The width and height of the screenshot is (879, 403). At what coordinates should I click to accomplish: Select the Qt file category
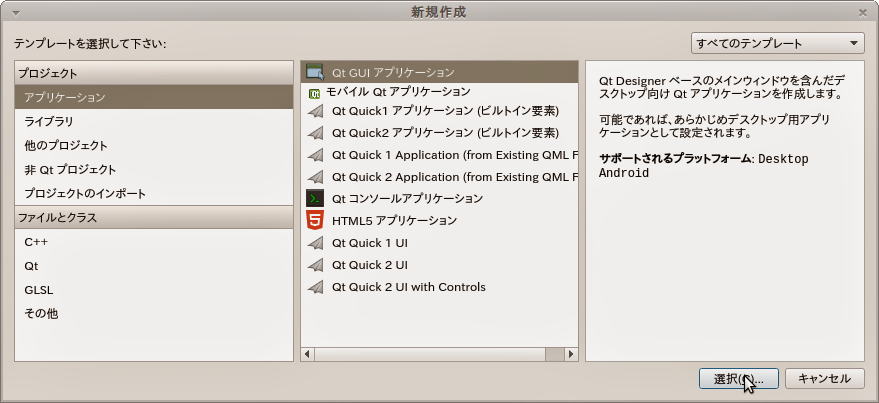154,266
